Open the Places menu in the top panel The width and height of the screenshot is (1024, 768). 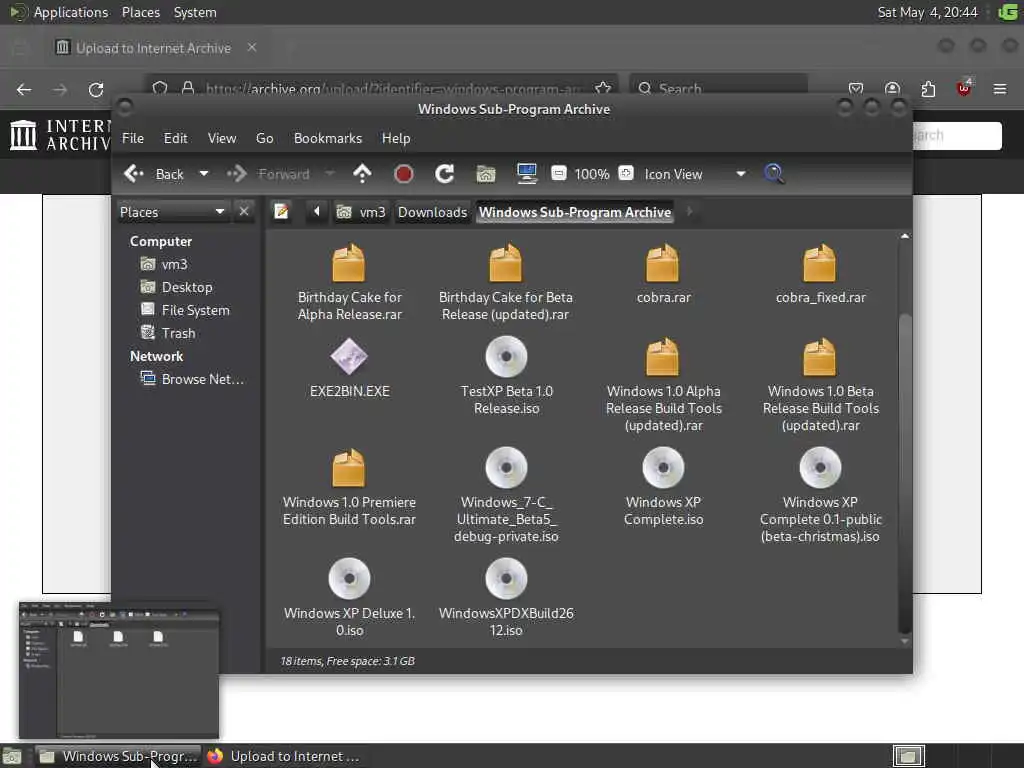tap(140, 12)
